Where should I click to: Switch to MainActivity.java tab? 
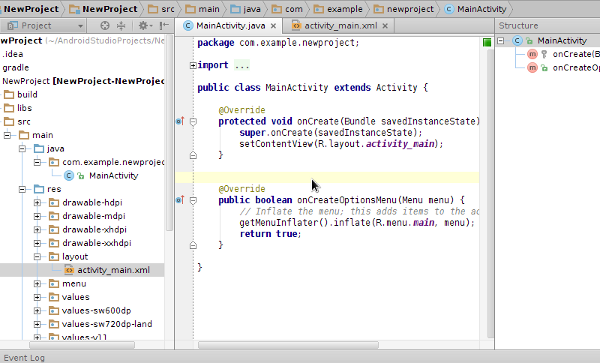pos(230,26)
